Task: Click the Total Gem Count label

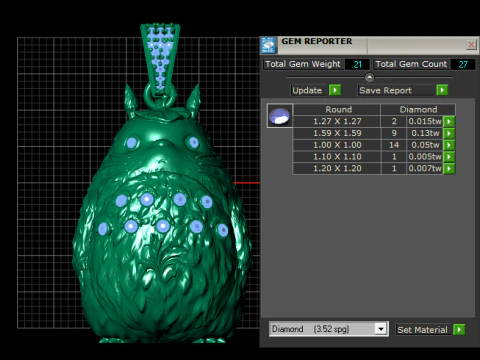Action: (x=411, y=64)
